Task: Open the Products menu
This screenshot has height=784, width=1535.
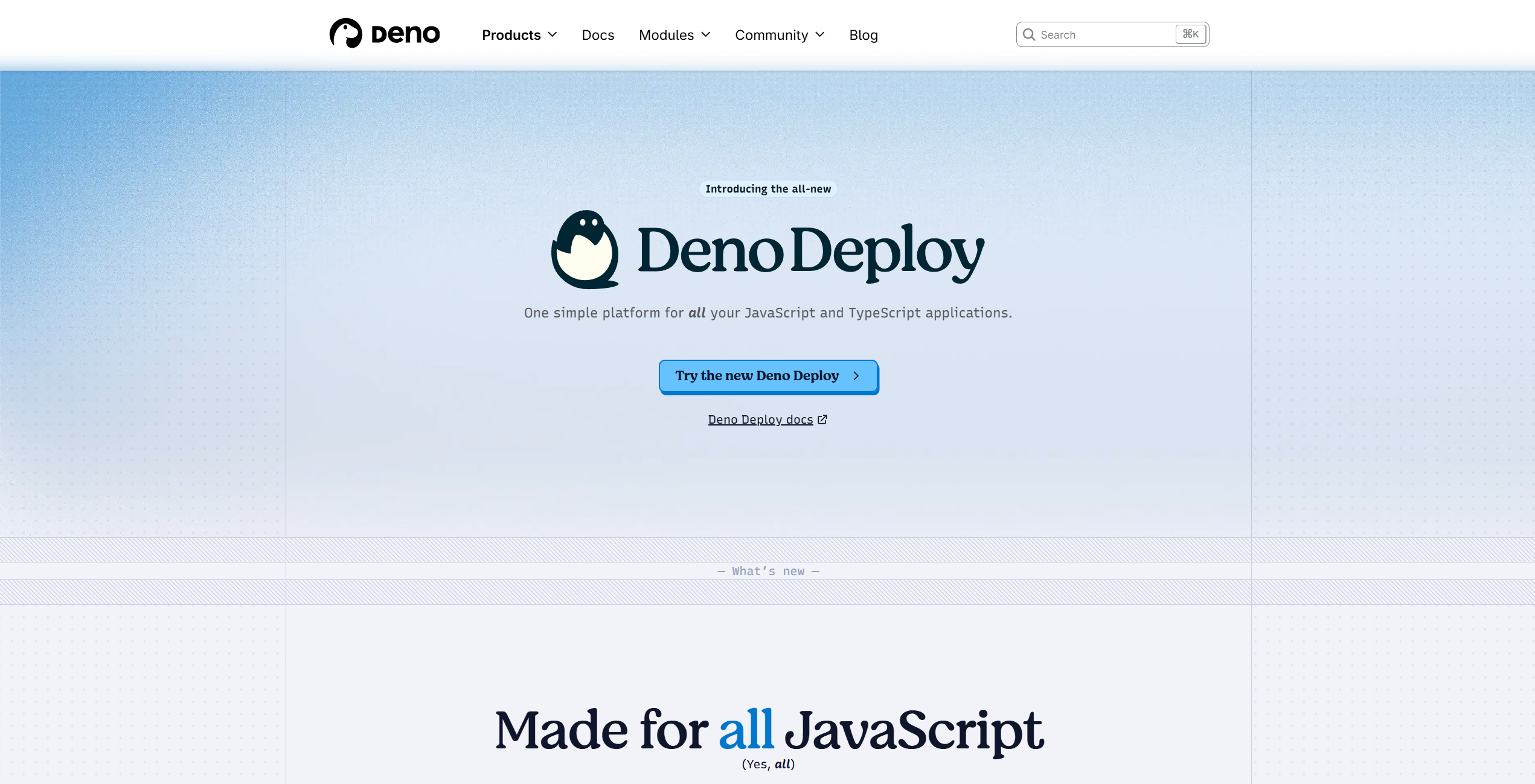Action: coord(511,35)
